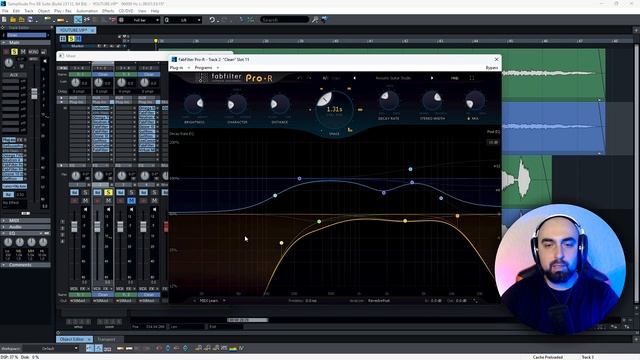The image size is (640, 360).
Task: Click the A/B compare button in Pro-R
Action: 325,78
